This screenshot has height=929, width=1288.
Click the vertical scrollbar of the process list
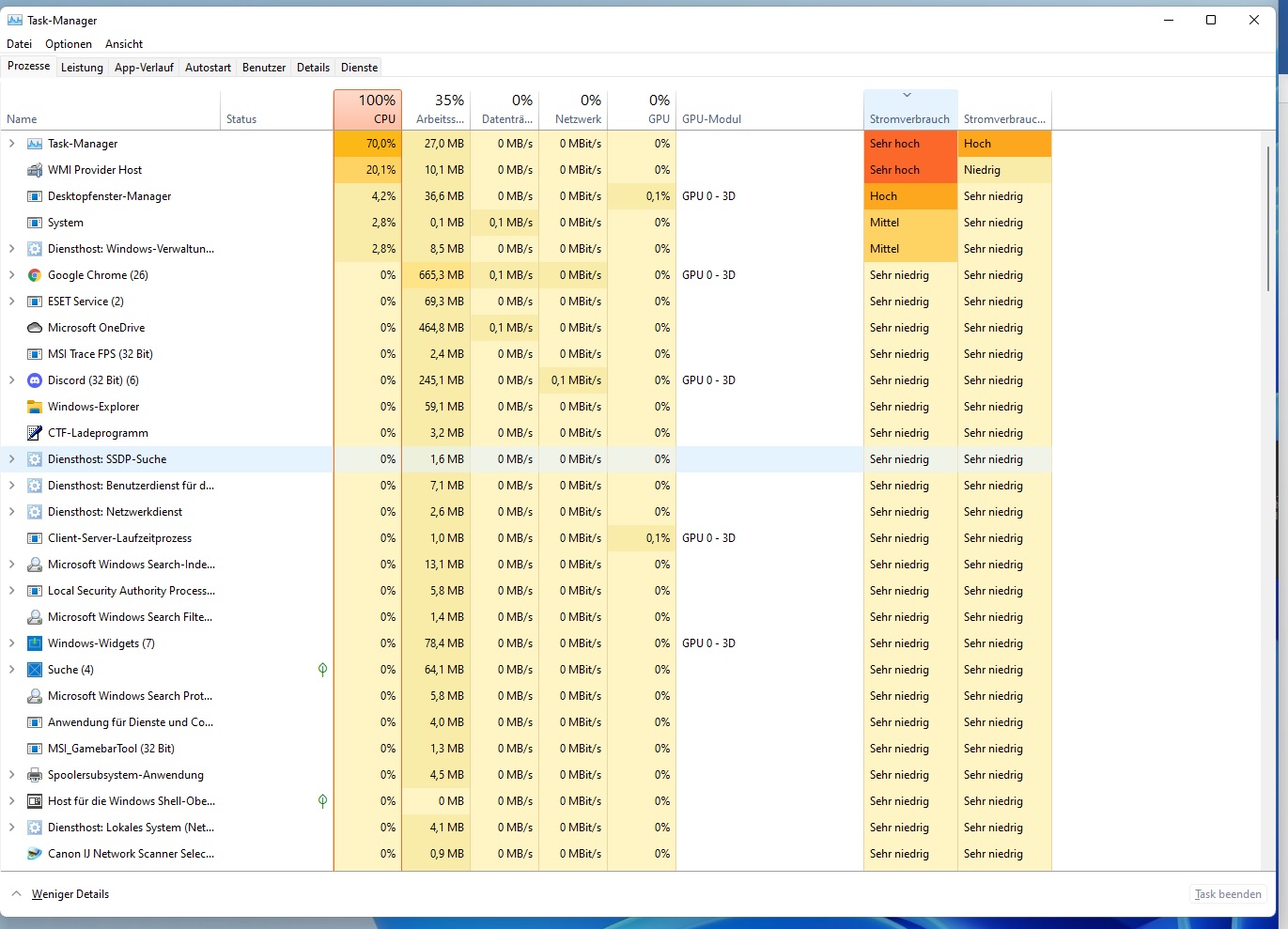click(x=1270, y=216)
